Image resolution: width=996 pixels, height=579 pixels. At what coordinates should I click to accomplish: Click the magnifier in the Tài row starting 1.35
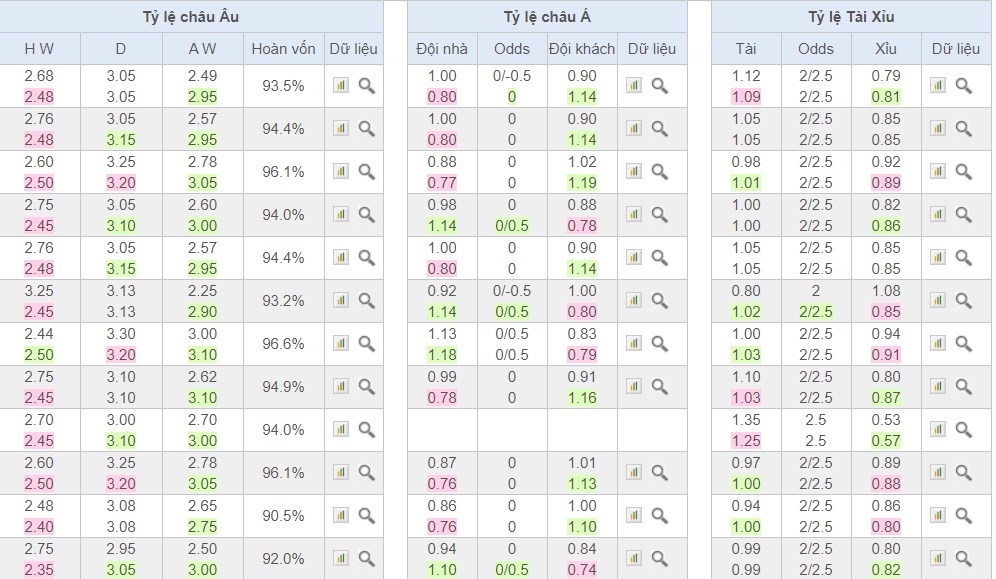click(x=964, y=430)
